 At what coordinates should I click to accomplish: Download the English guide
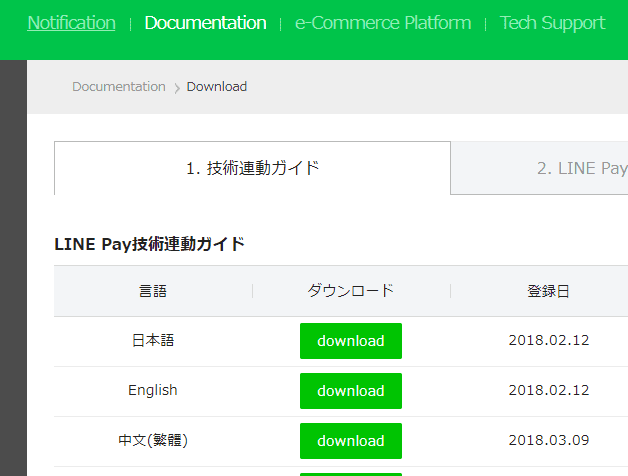pyautogui.click(x=351, y=391)
